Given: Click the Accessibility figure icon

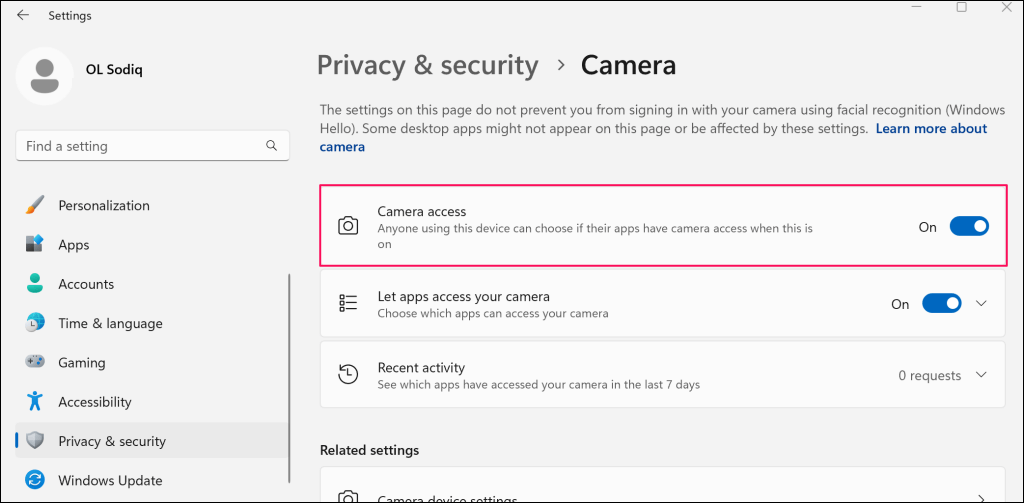Looking at the screenshot, I should click(35, 402).
